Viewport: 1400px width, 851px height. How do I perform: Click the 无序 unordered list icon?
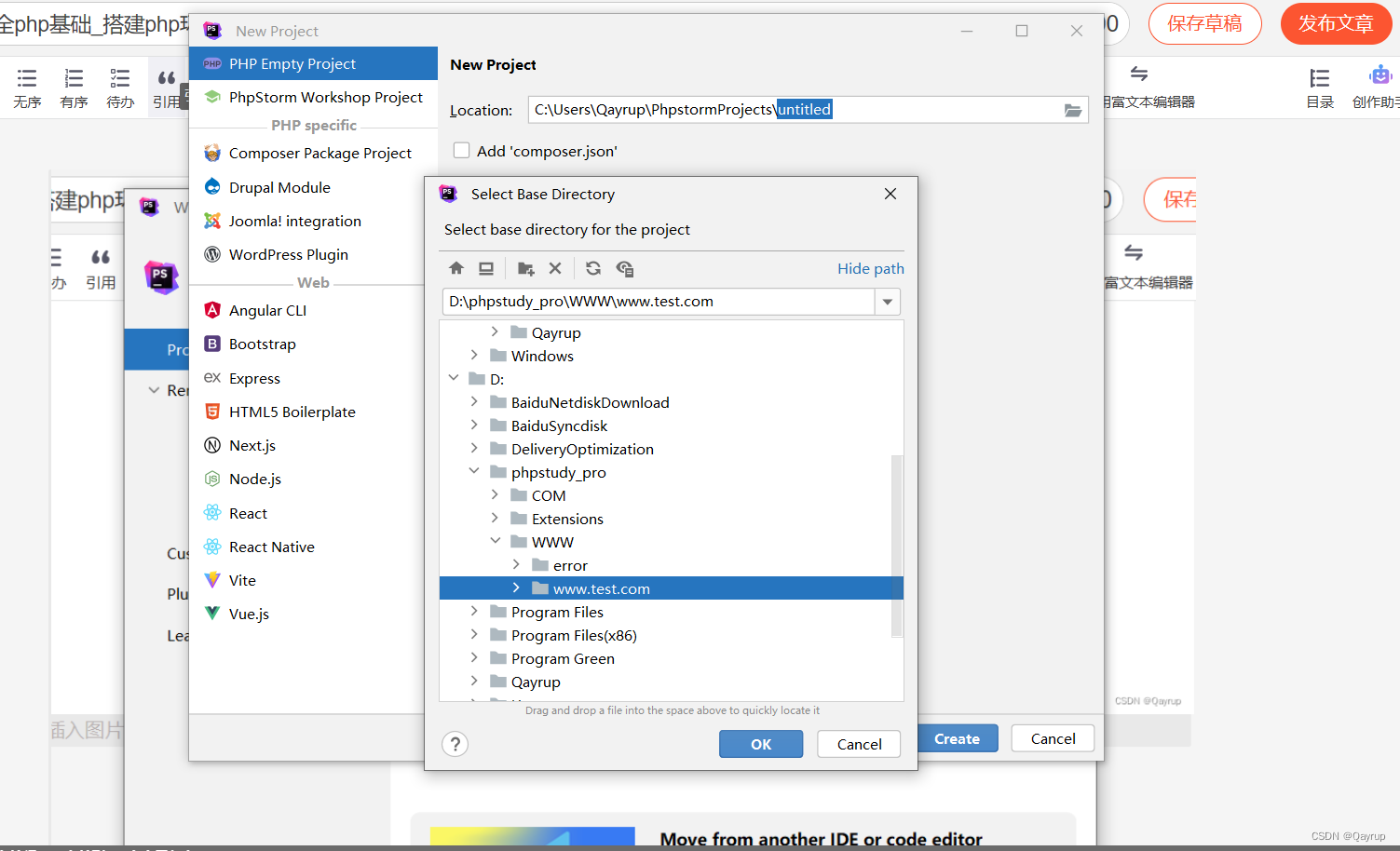click(27, 78)
